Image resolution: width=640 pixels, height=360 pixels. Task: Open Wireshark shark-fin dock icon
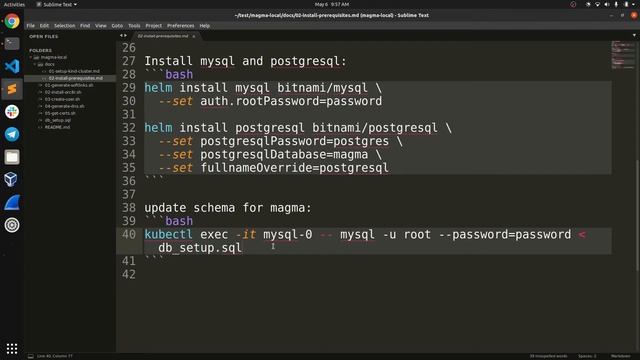pos(12,202)
